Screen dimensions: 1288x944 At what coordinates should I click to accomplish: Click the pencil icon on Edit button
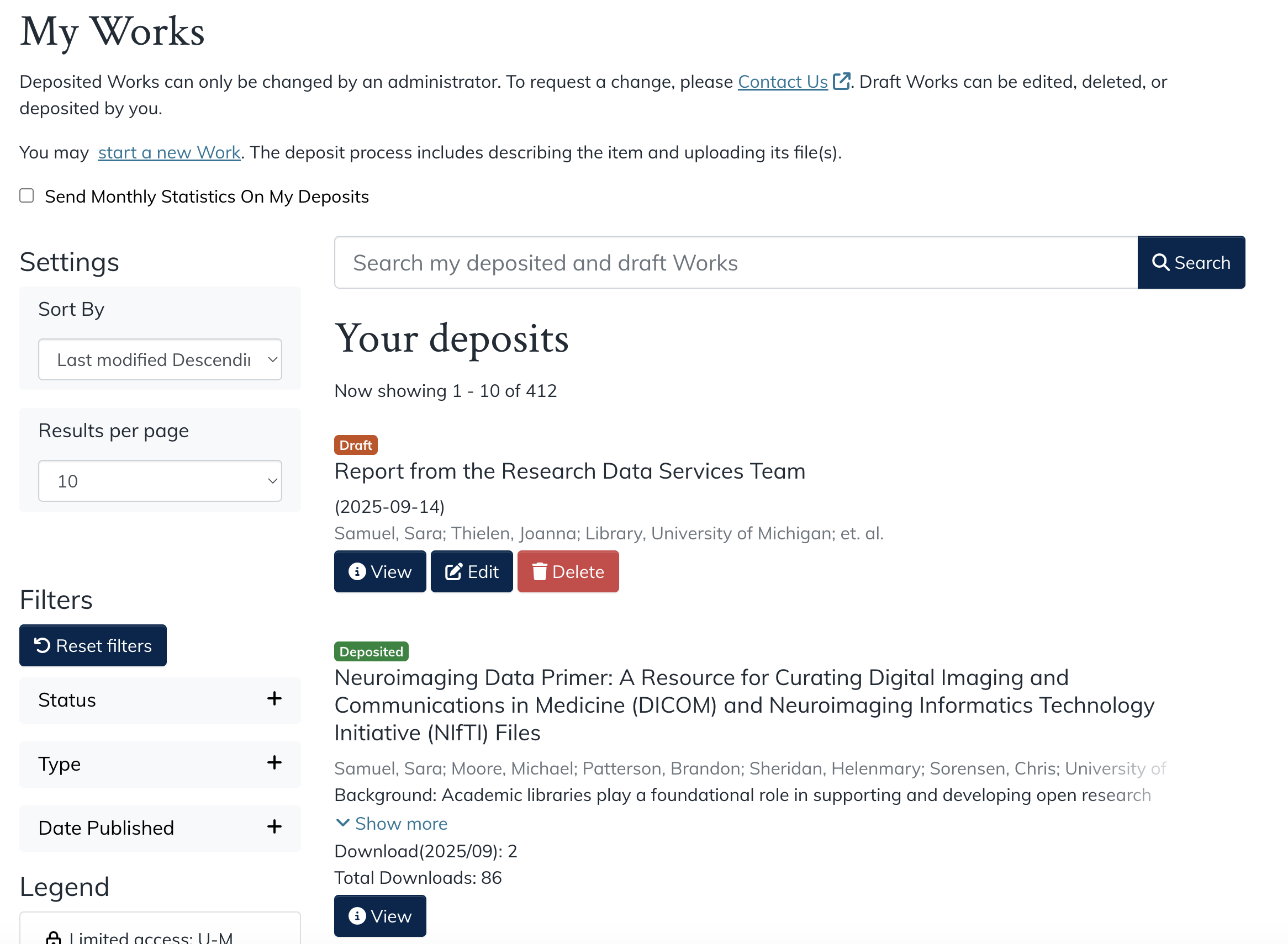(453, 570)
